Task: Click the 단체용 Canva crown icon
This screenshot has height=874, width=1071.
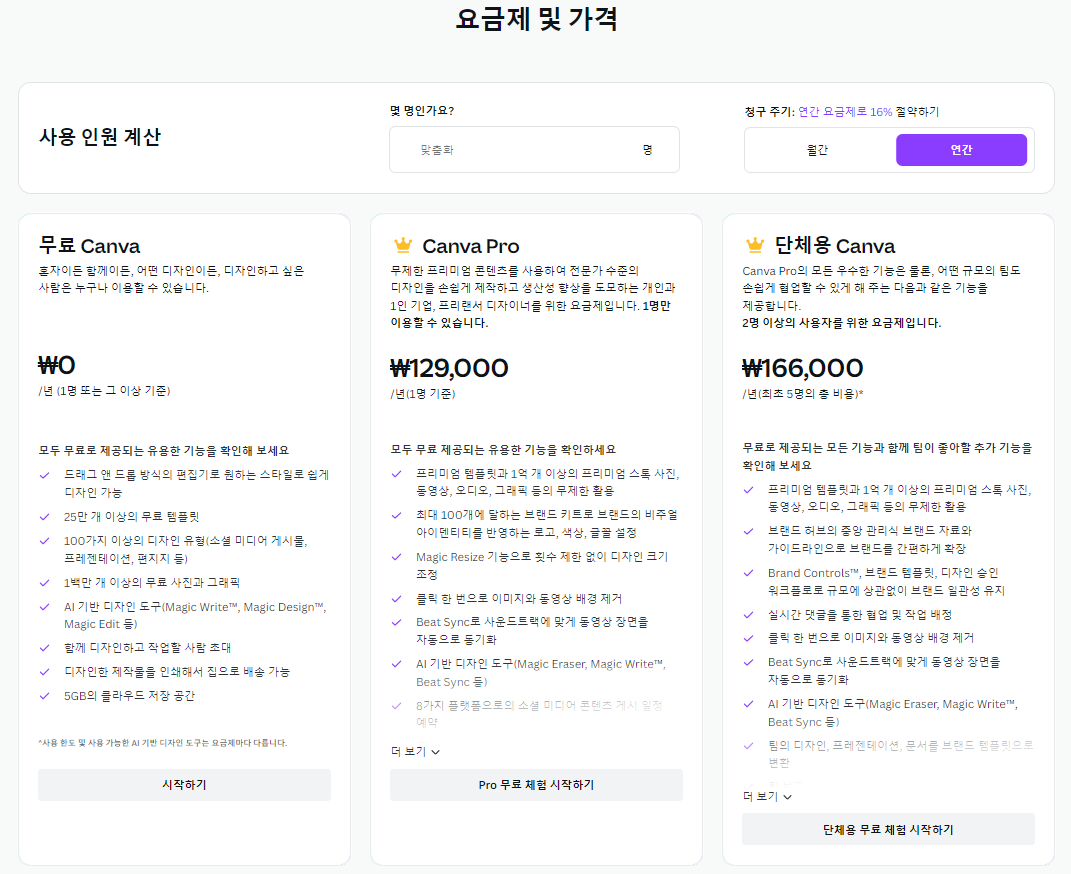Action: [755, 245]
